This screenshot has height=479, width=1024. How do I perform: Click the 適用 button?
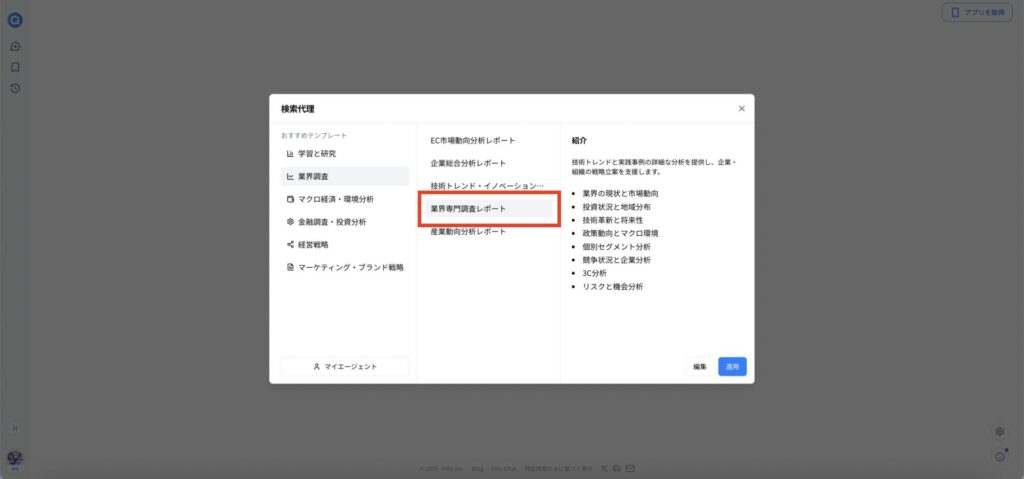pos(732,367)
